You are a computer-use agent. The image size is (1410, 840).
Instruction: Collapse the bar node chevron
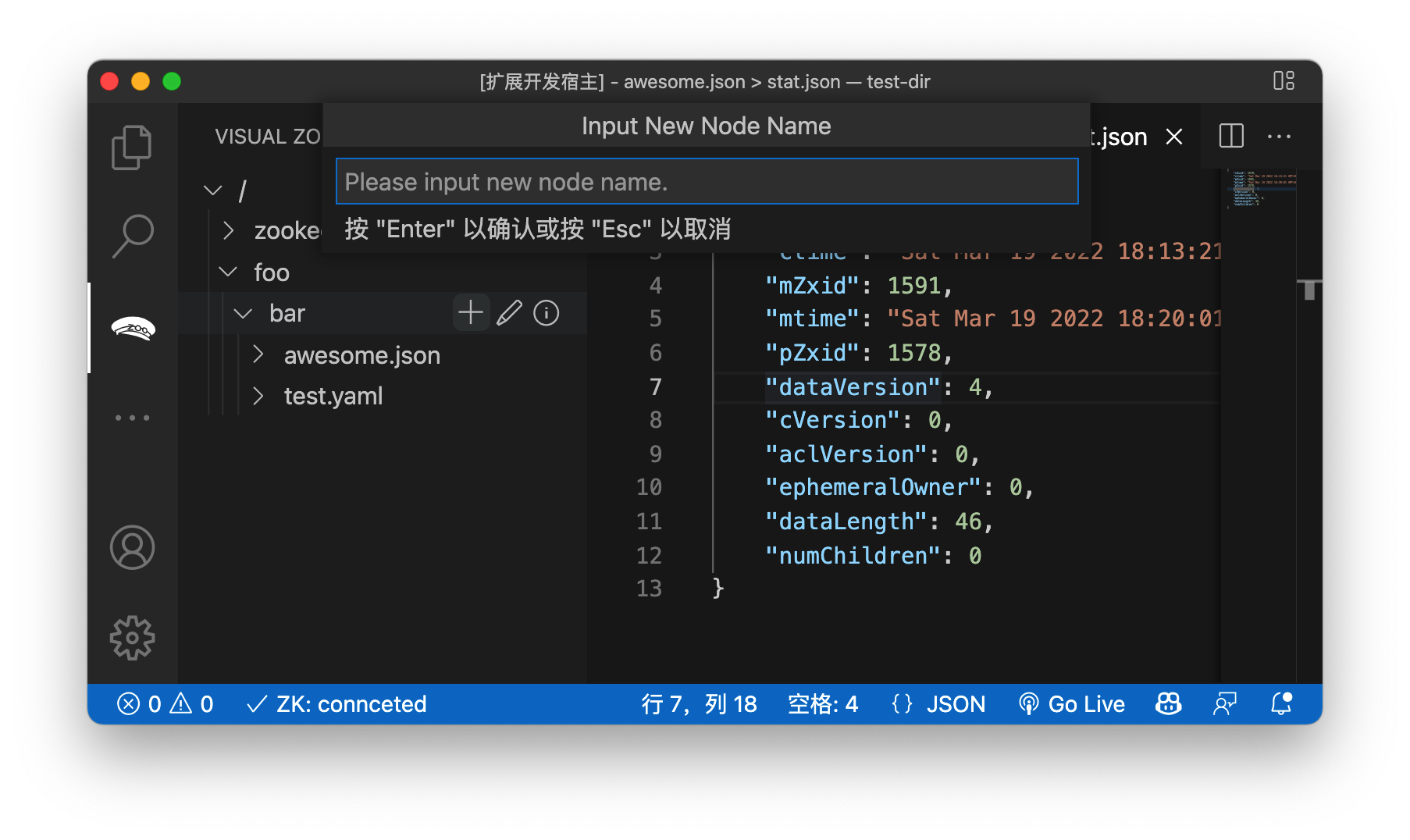coord(244,313)
